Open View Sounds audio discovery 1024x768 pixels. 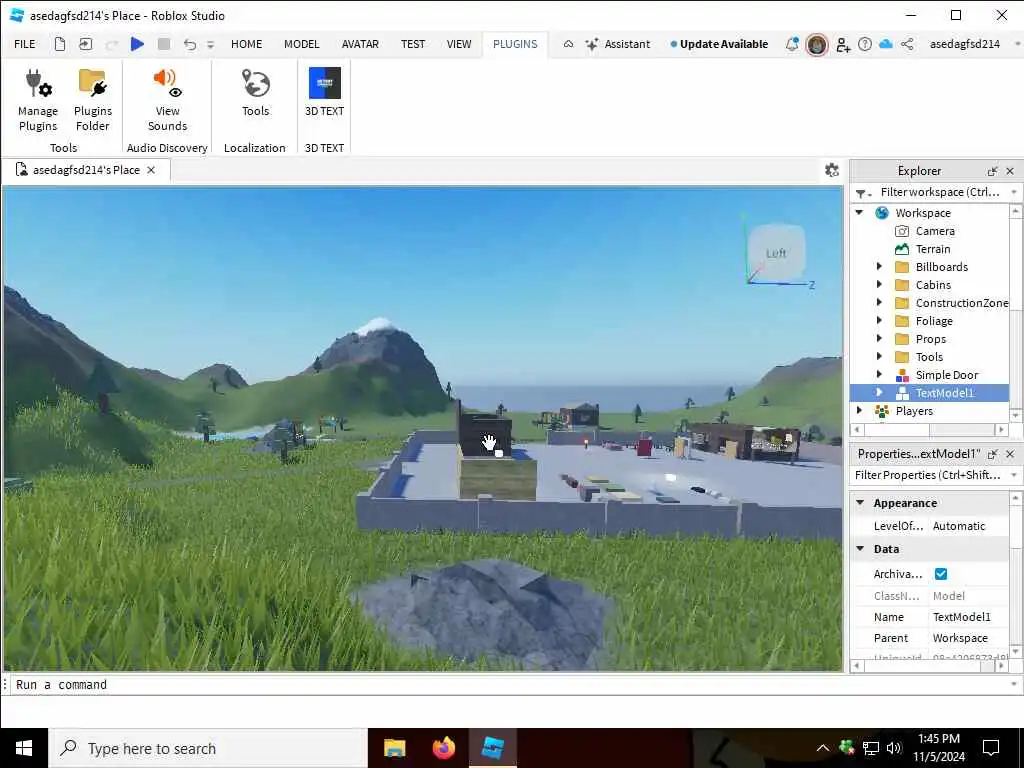(x=167, y=100)
